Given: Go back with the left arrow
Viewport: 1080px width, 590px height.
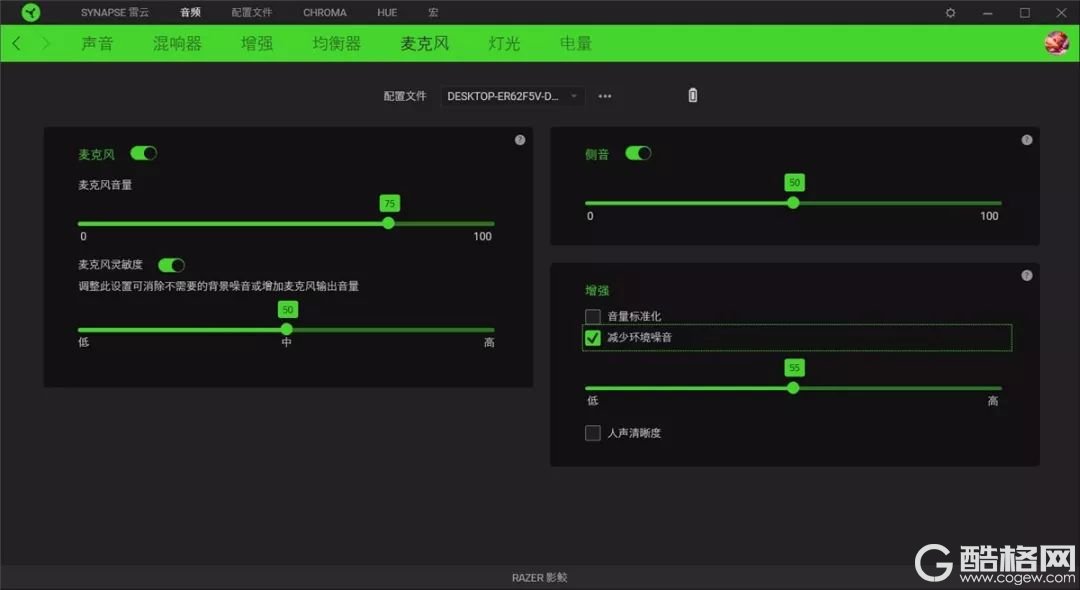Looking at the screenshot, I should [17, 43].
